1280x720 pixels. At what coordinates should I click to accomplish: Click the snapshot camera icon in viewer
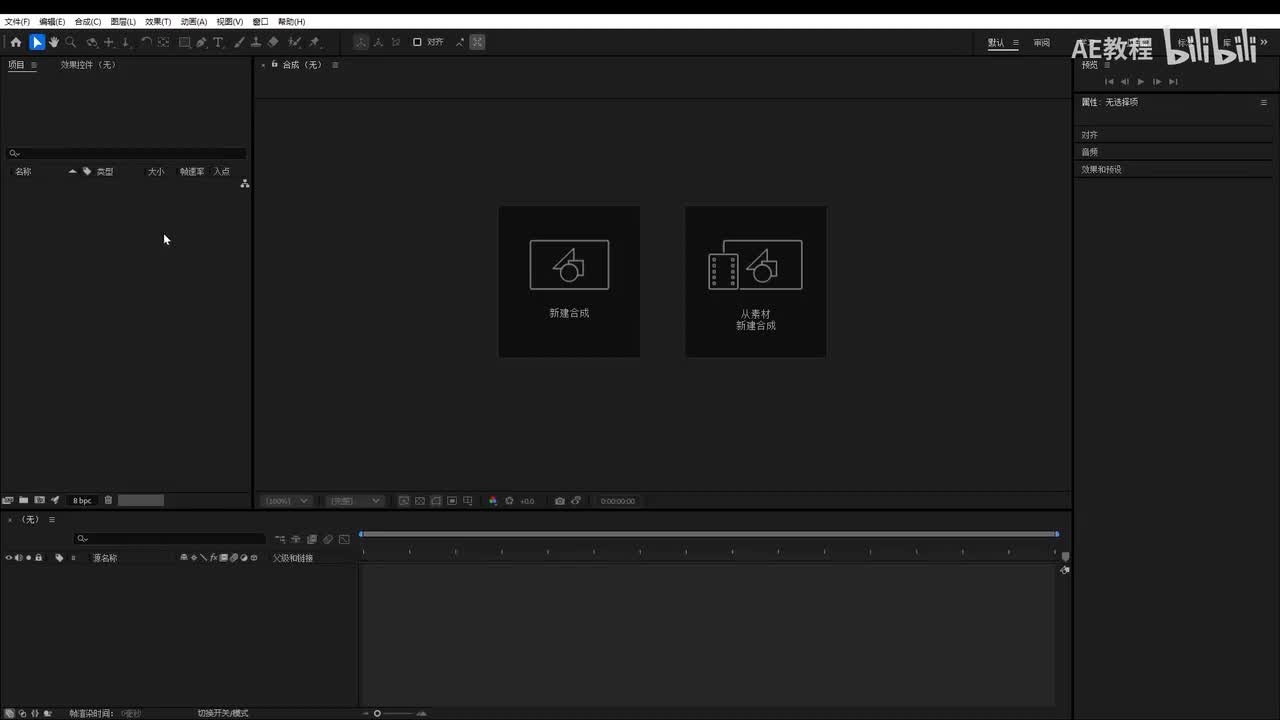[560, 501]
